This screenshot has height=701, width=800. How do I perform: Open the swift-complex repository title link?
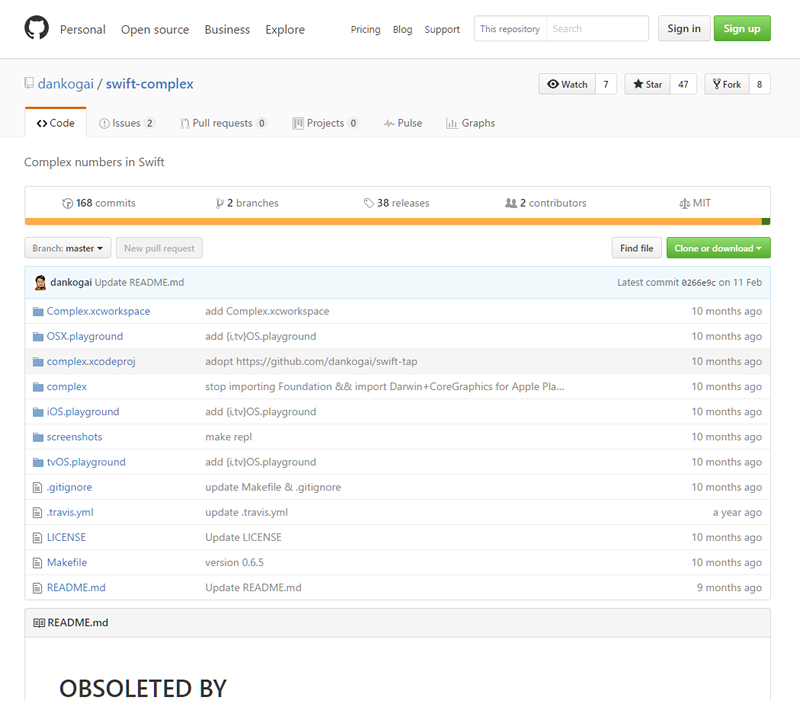click(149, 84)
